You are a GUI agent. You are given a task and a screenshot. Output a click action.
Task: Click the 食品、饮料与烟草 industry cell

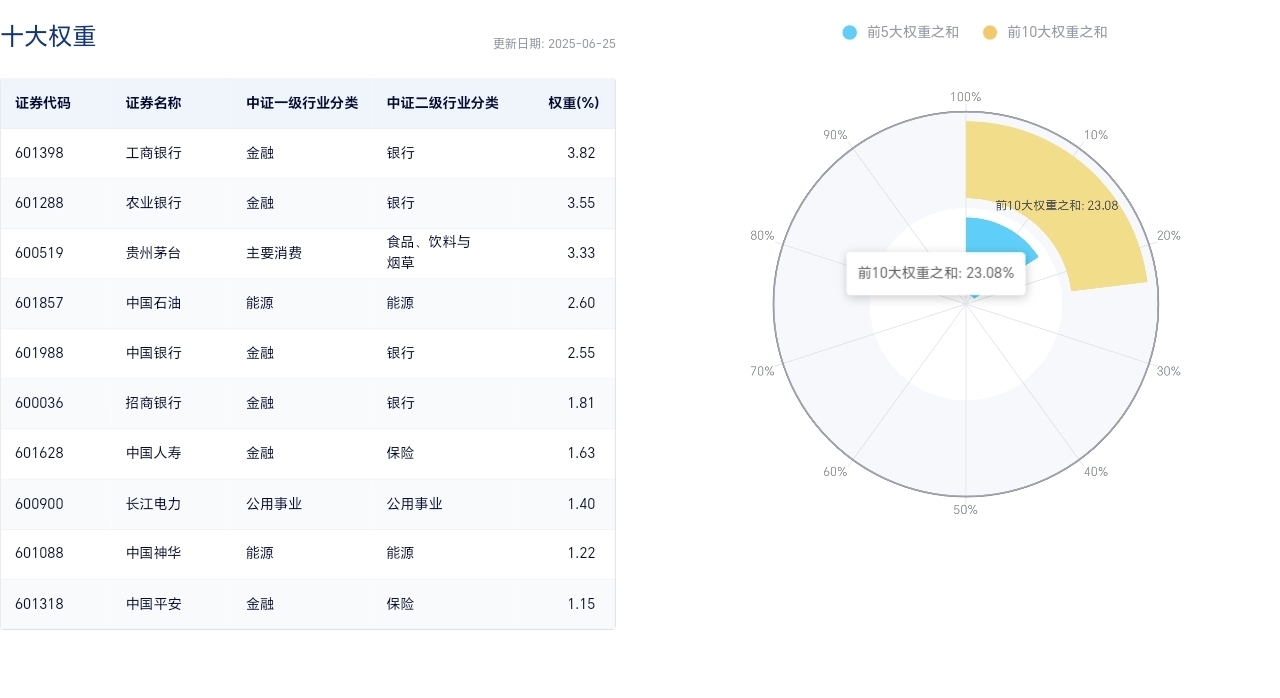428,253
